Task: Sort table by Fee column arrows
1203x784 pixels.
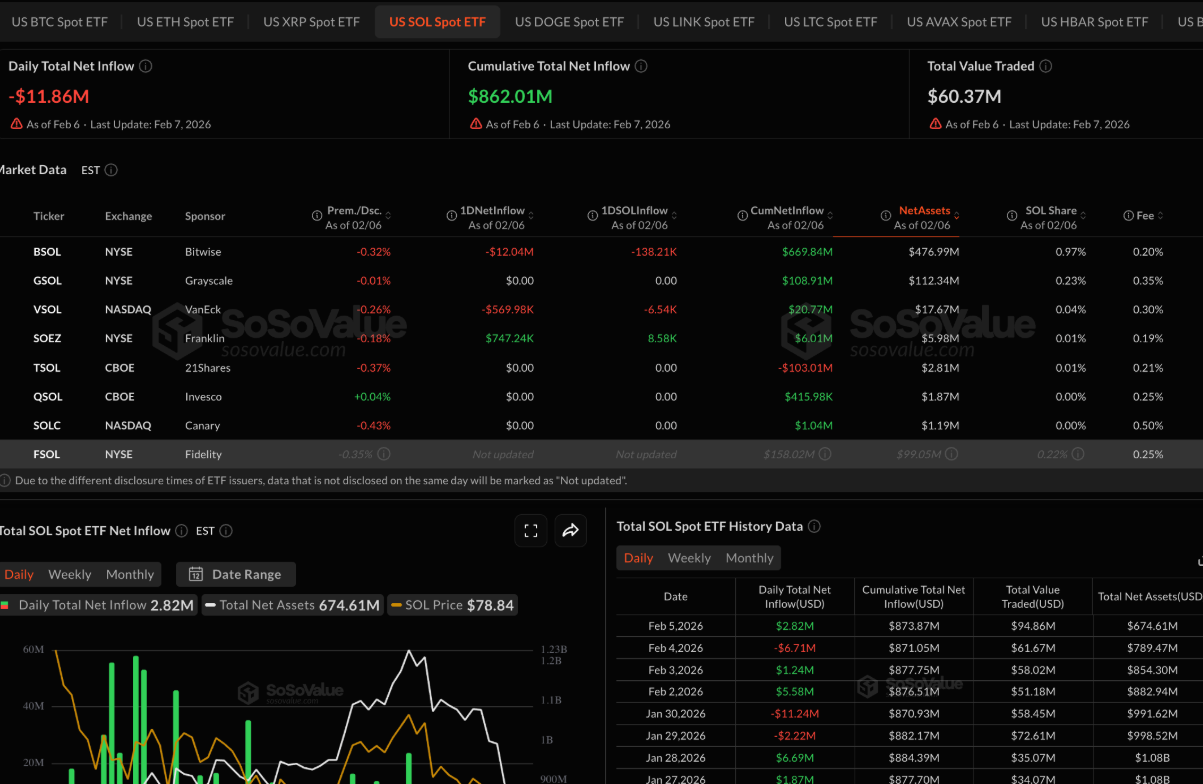Action: 1160,216
